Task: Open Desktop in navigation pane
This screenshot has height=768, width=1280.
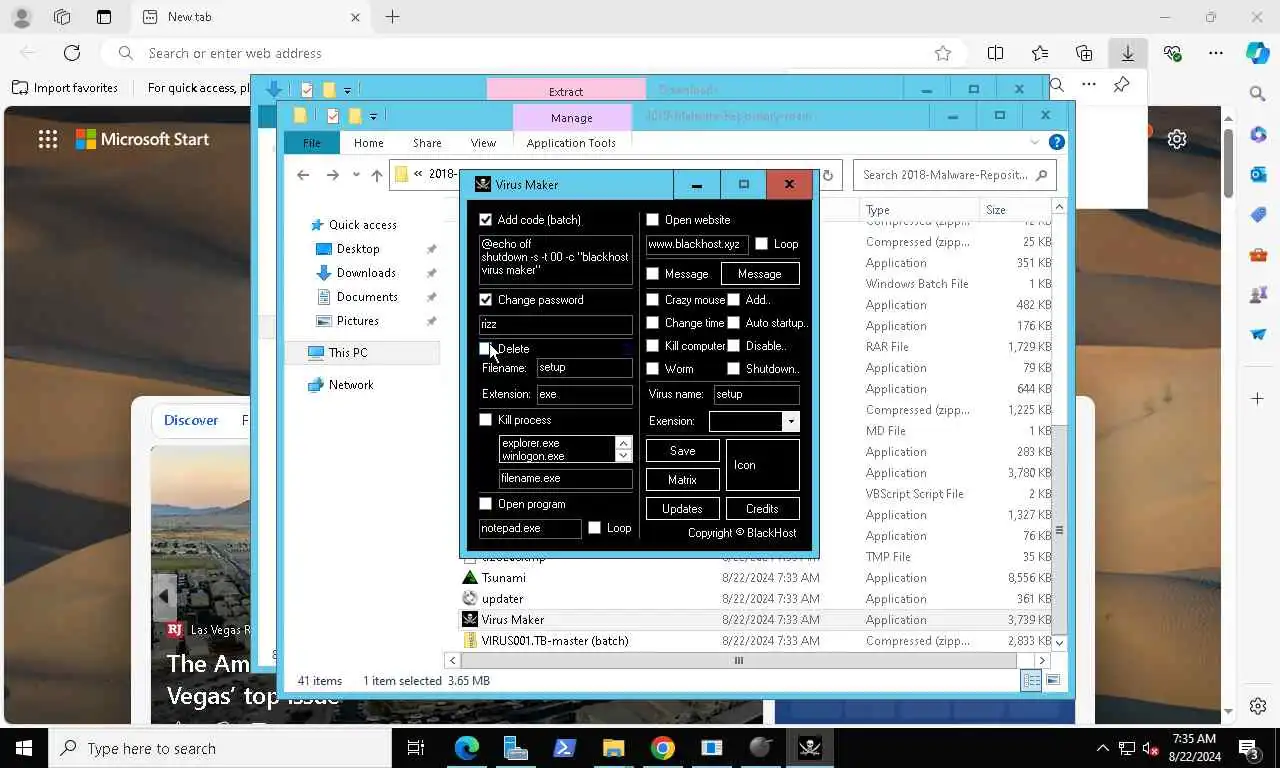Action: tap(358, 249)
